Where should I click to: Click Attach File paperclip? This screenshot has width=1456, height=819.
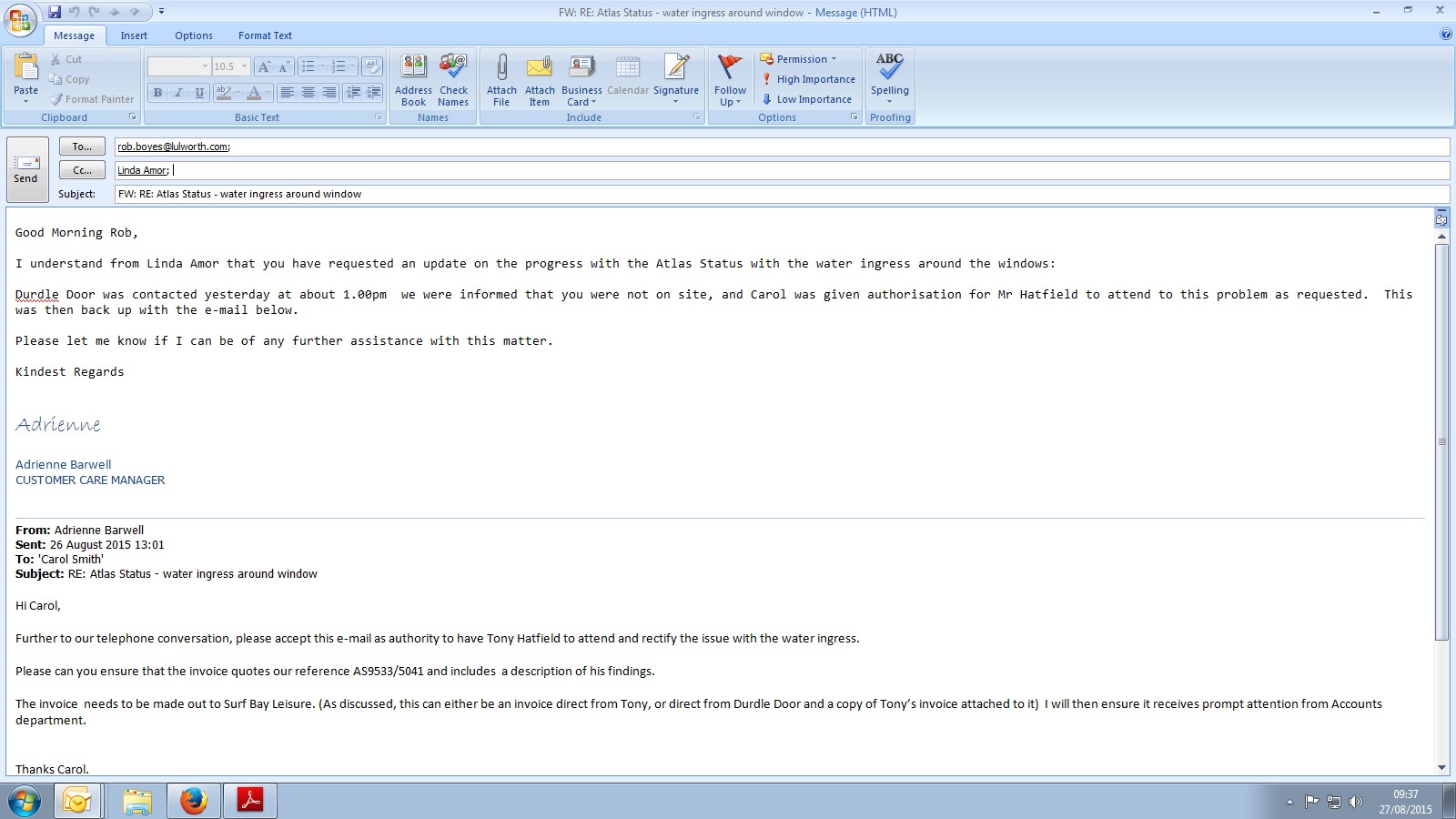tap(501, 80)
